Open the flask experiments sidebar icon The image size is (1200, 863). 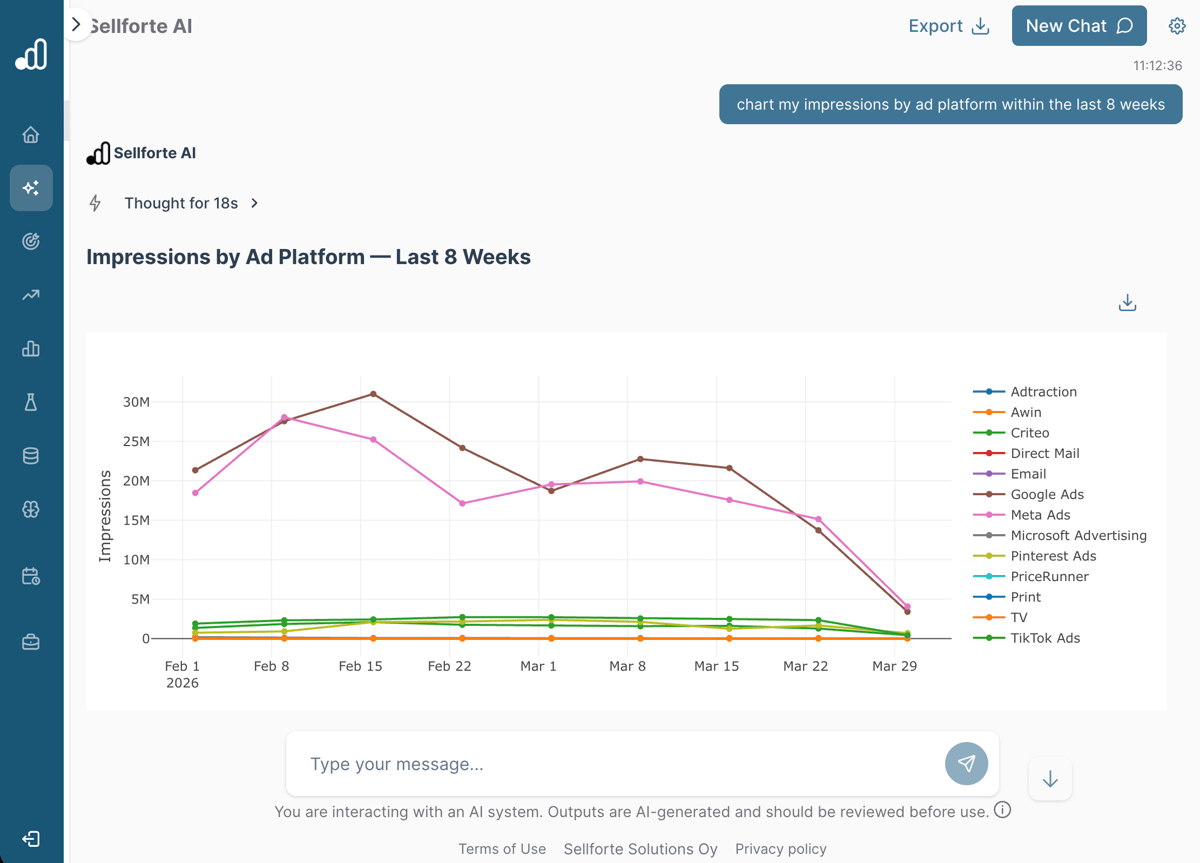pyautogui.click(x=31, y=402)
